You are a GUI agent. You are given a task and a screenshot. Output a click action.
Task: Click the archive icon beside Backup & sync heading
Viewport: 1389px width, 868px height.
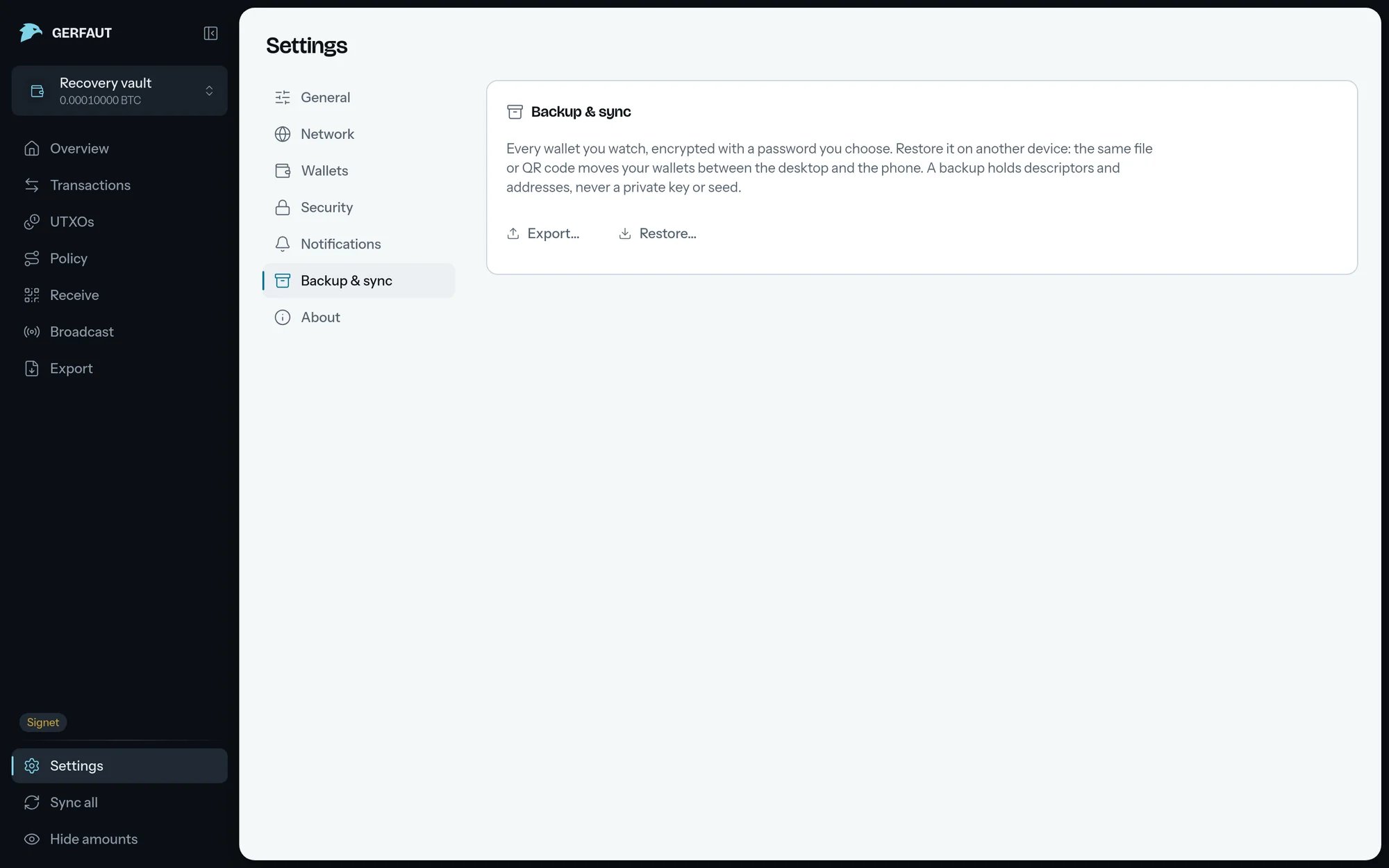[x=515, y=112]
